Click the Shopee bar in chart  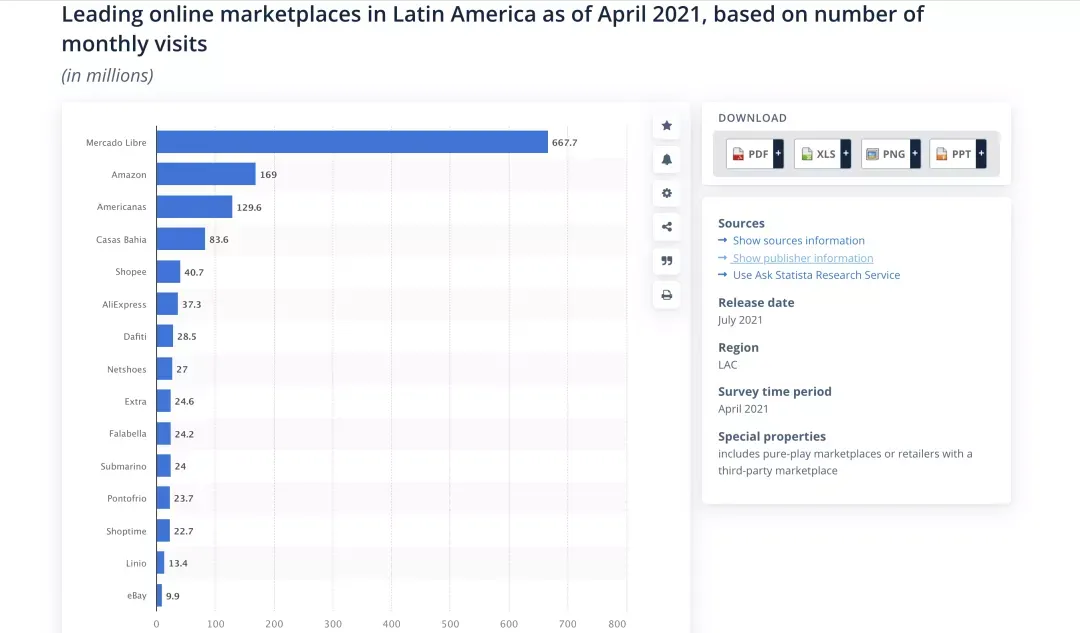[169, 271]
